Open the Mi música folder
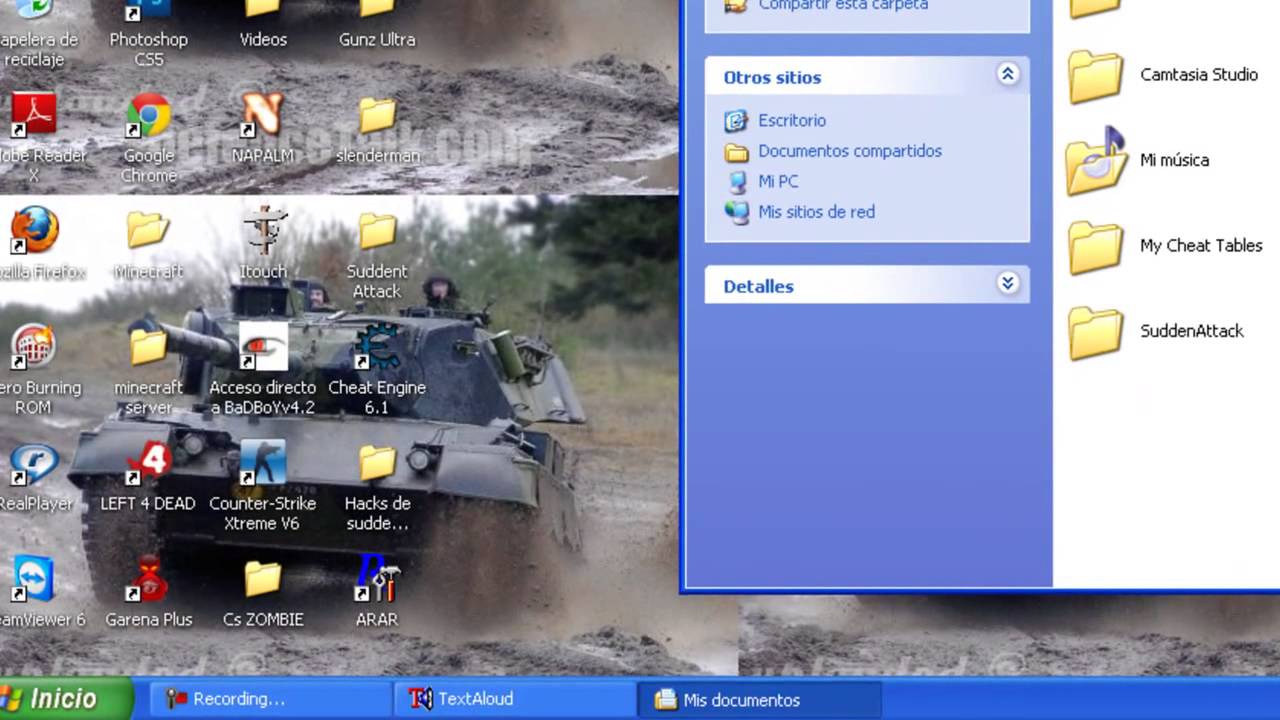Image resolution: width=1280 pixels, height=720 pixels. pyautogui.click(x=1138, y=160)
